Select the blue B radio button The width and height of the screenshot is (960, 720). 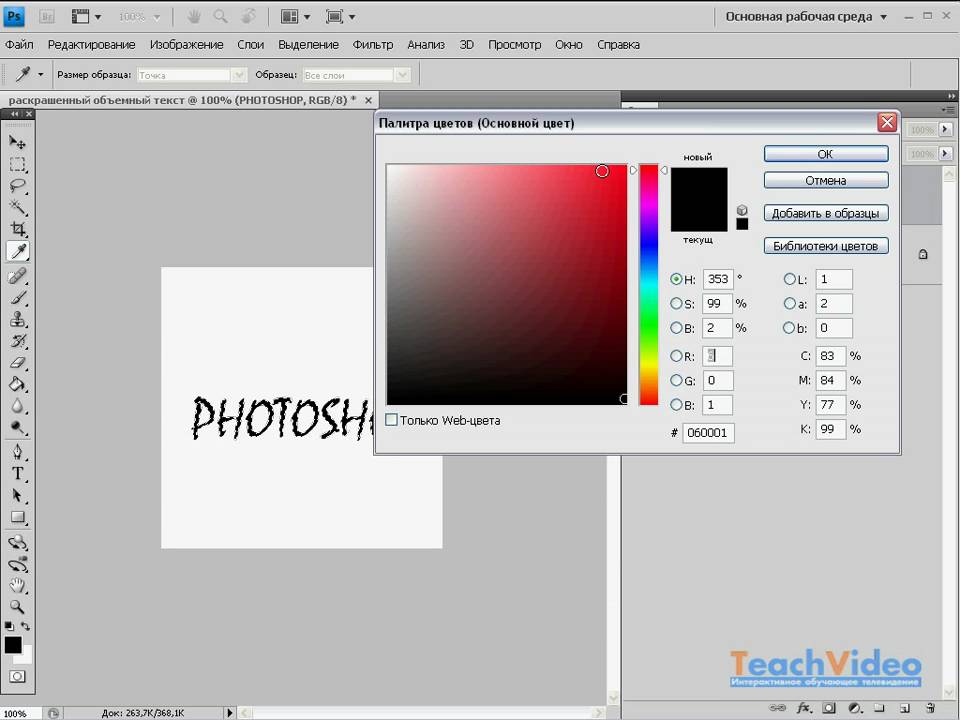676,405
